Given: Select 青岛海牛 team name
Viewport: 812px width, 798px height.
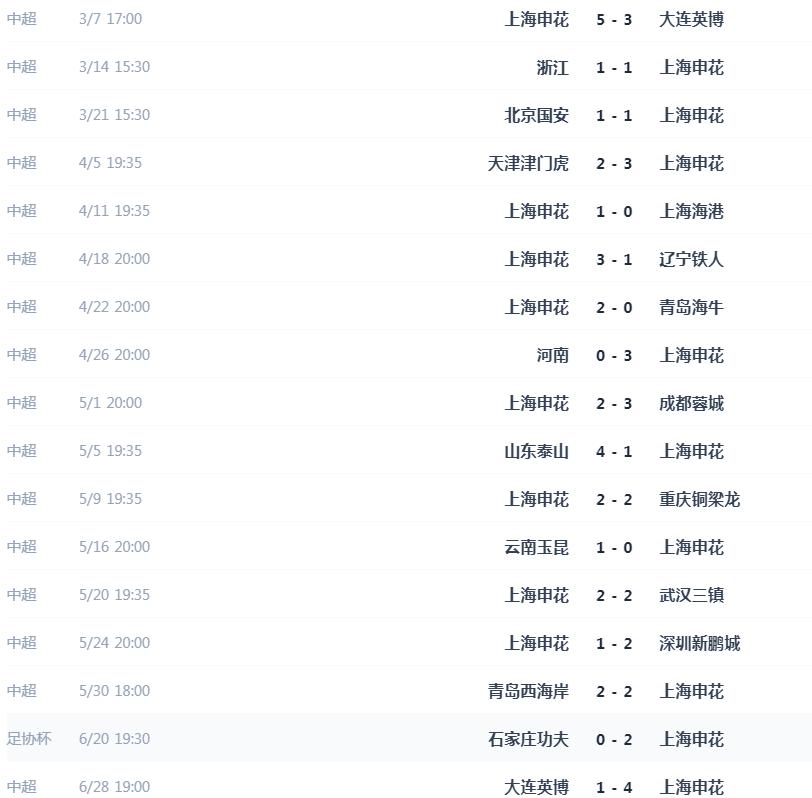Looking at the screenshot, I should point(691,308).
